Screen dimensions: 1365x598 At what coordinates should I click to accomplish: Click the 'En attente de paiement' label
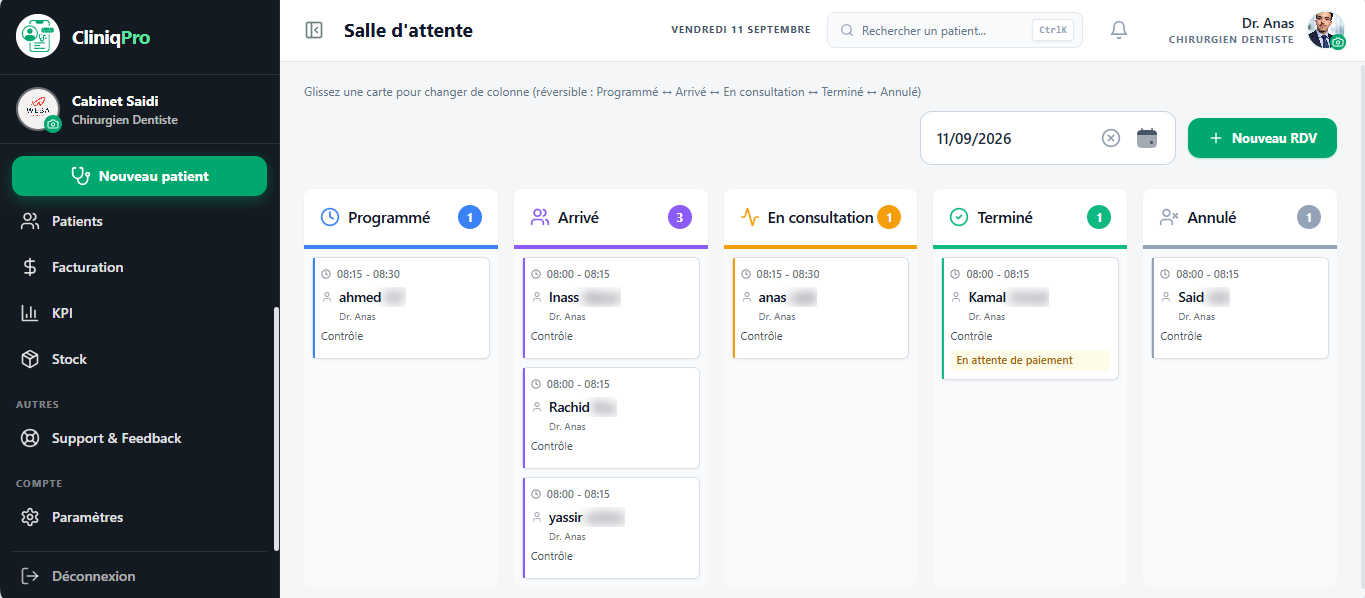(1030, 360)
